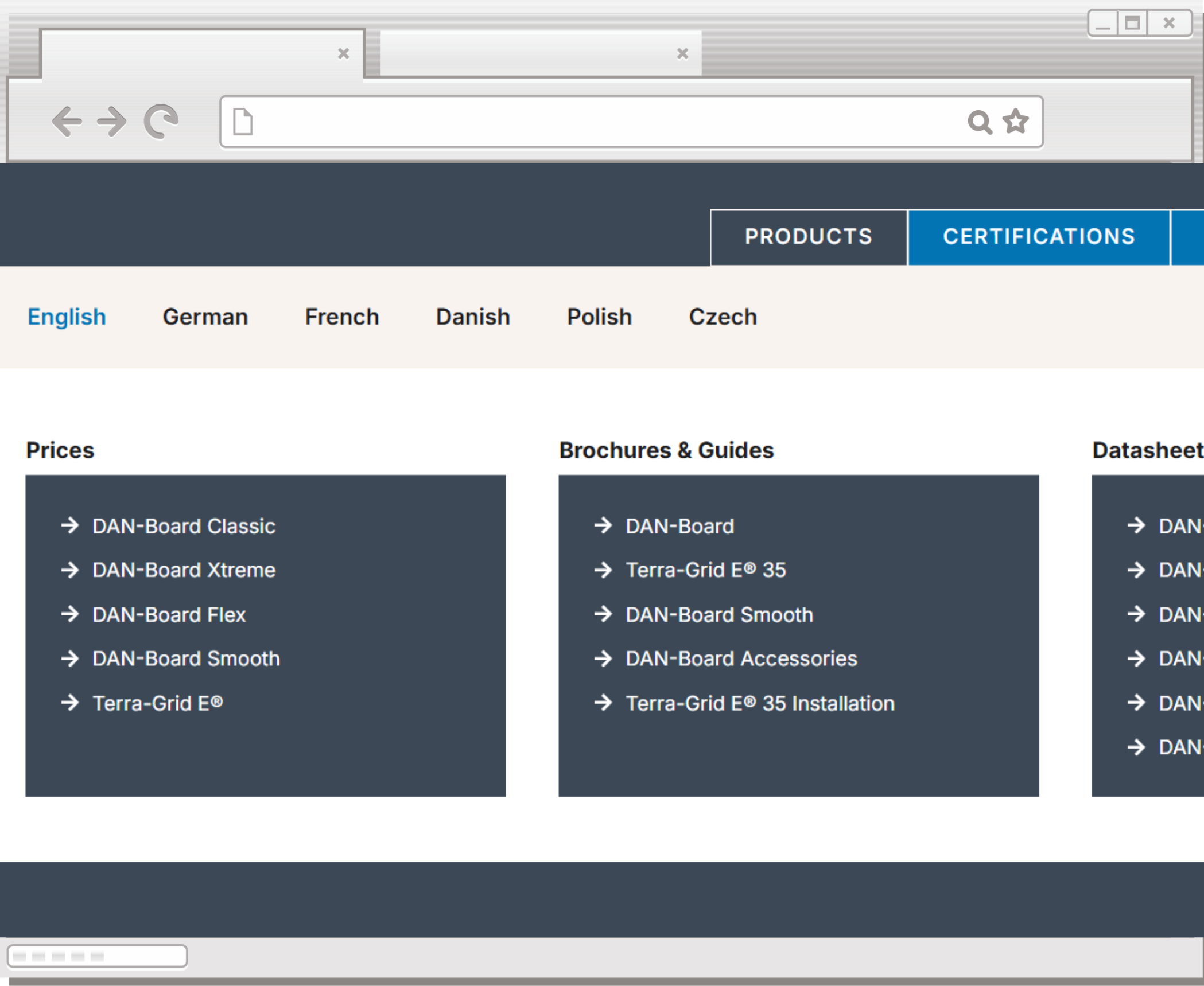Screen dimensions: 1204x986
Task: Click the search magnifier in address bar
Action: 980,122
